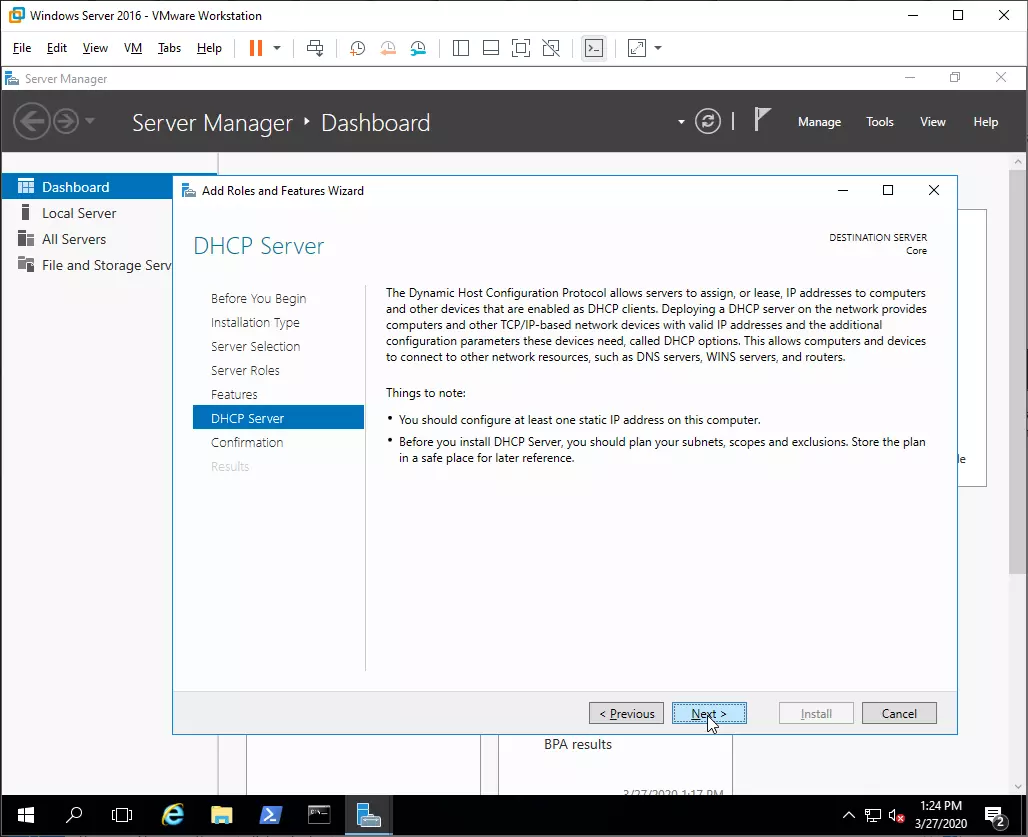Image resolution: width=1028 pixels, height=837 pixels.
Task: Open Task View on the taskbar
Action: (122, 815)
